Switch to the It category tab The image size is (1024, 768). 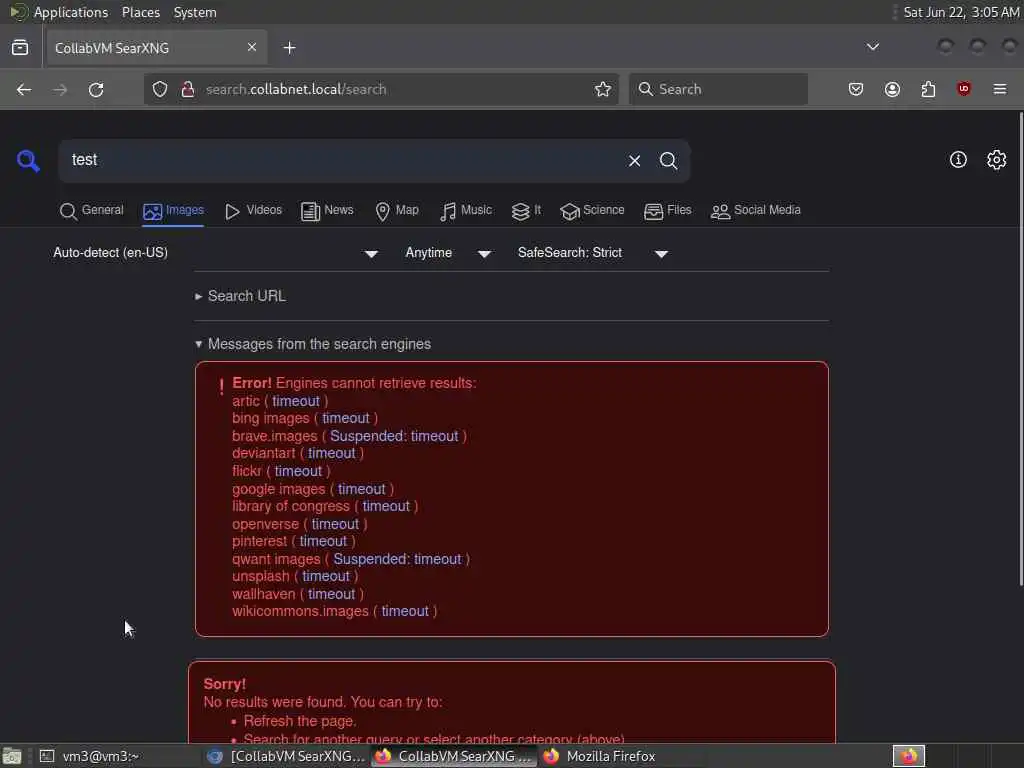click(x=526, y=210)
